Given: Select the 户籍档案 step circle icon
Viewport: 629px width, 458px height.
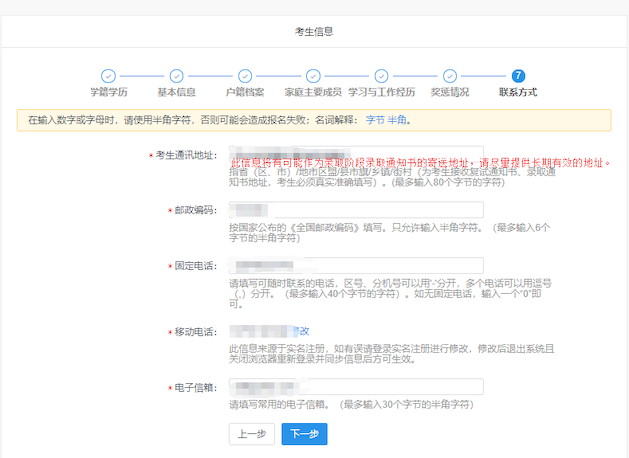Looking at the screenshot, I should [244, 76].
